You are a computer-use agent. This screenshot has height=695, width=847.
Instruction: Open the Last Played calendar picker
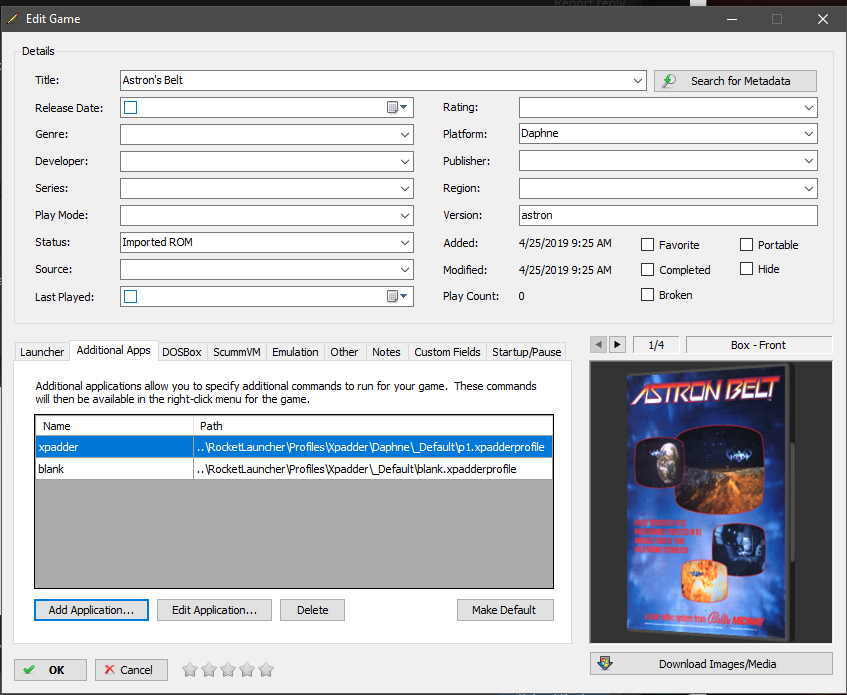click(397, 296)
